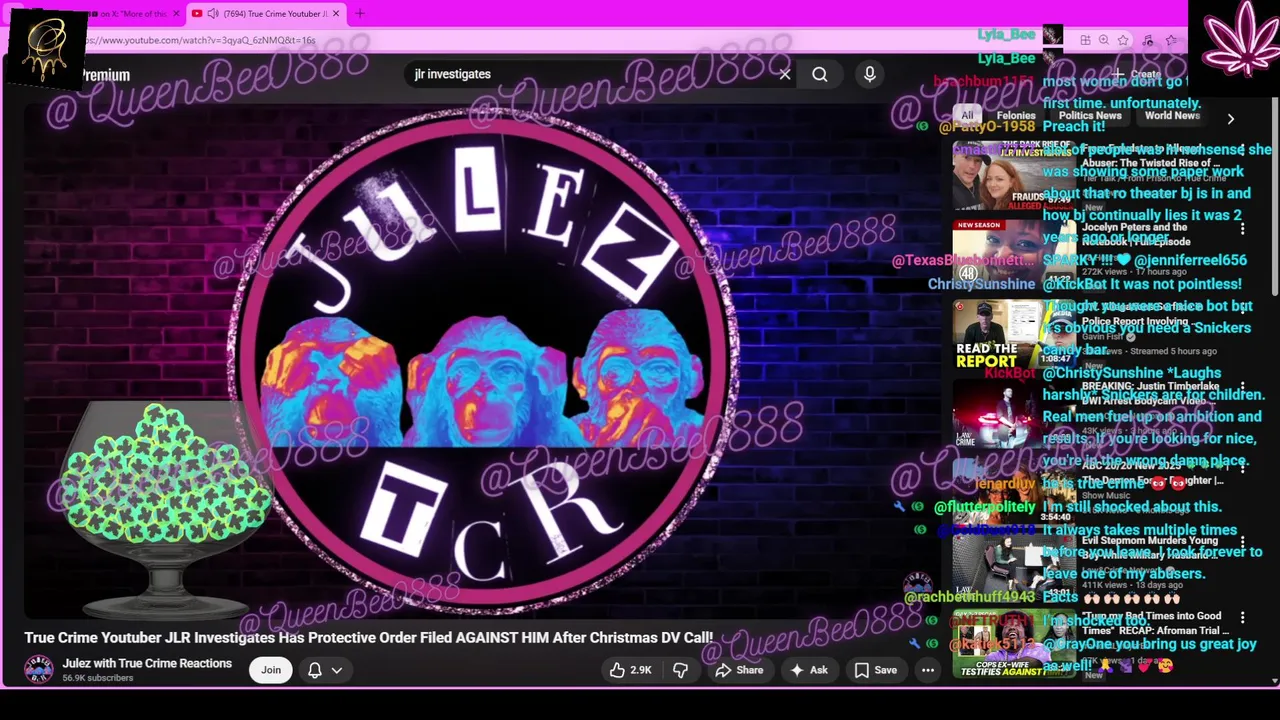Select the 'World News' filter chip
This screenshot has width=1280, height=720.
tap(1172, 116)
